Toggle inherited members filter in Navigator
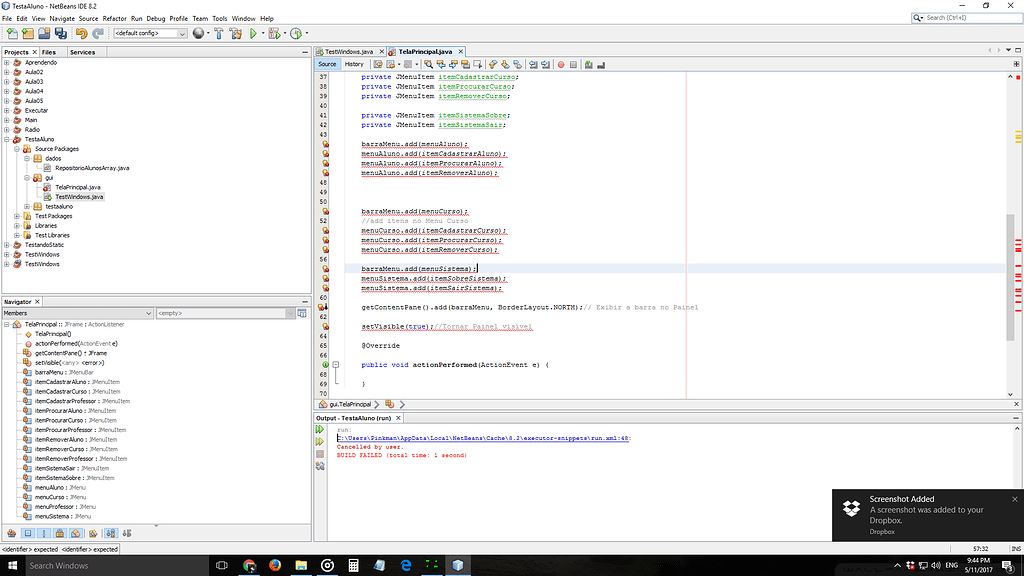Viewport: 1024px width, 576px height. coord(11,533)
